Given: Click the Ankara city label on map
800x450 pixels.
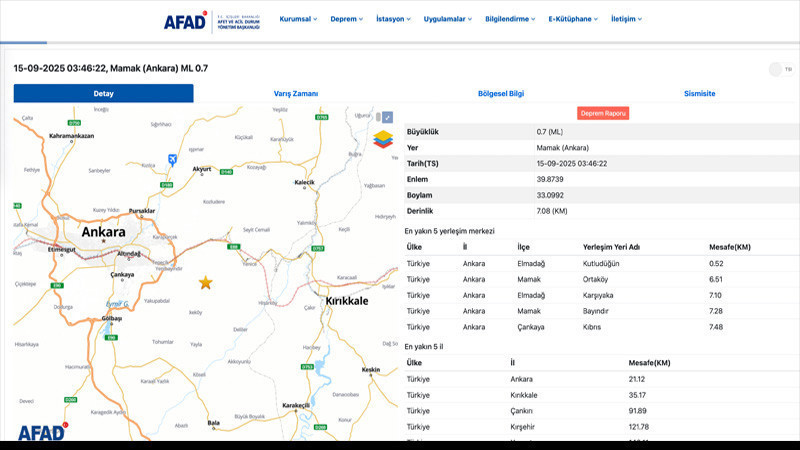Looking at the screenshot, I should pyautogui.click(x=103, y=232).
